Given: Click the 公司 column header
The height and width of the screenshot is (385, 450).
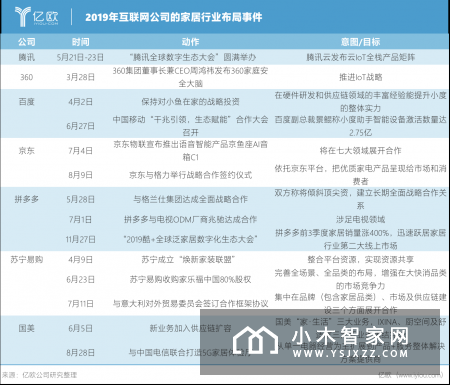Looking at the screenshot, I should click(27, 42).
